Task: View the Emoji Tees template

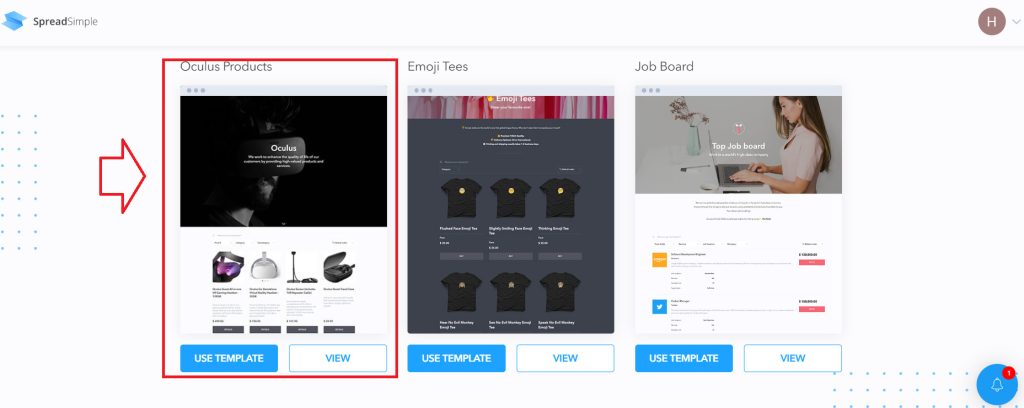Action: [566, 358]
